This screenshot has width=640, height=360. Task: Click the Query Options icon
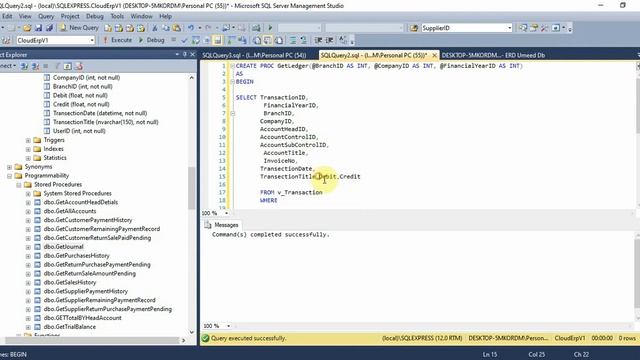(207, 40)
